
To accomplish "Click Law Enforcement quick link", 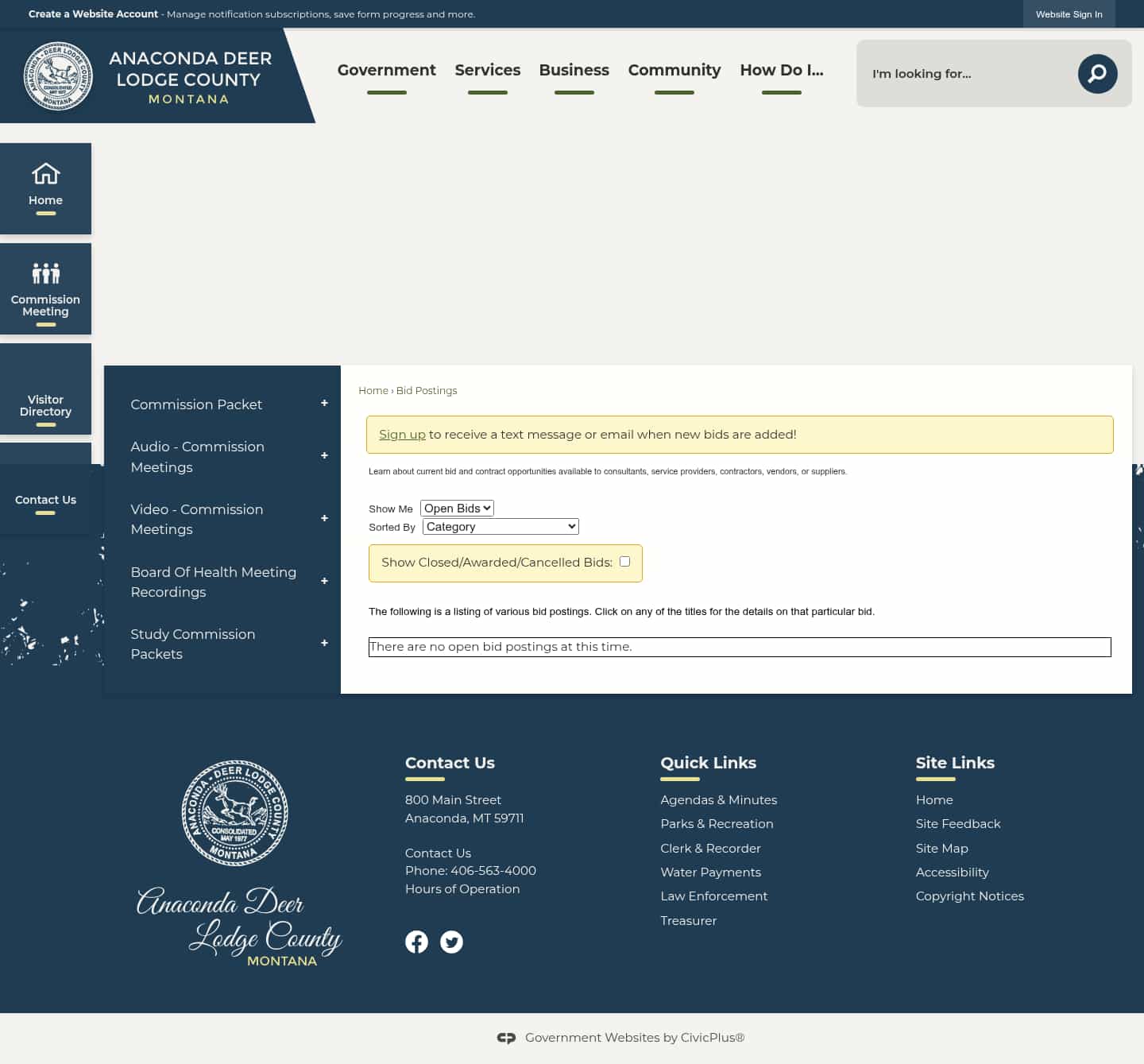I will (713, 896).
